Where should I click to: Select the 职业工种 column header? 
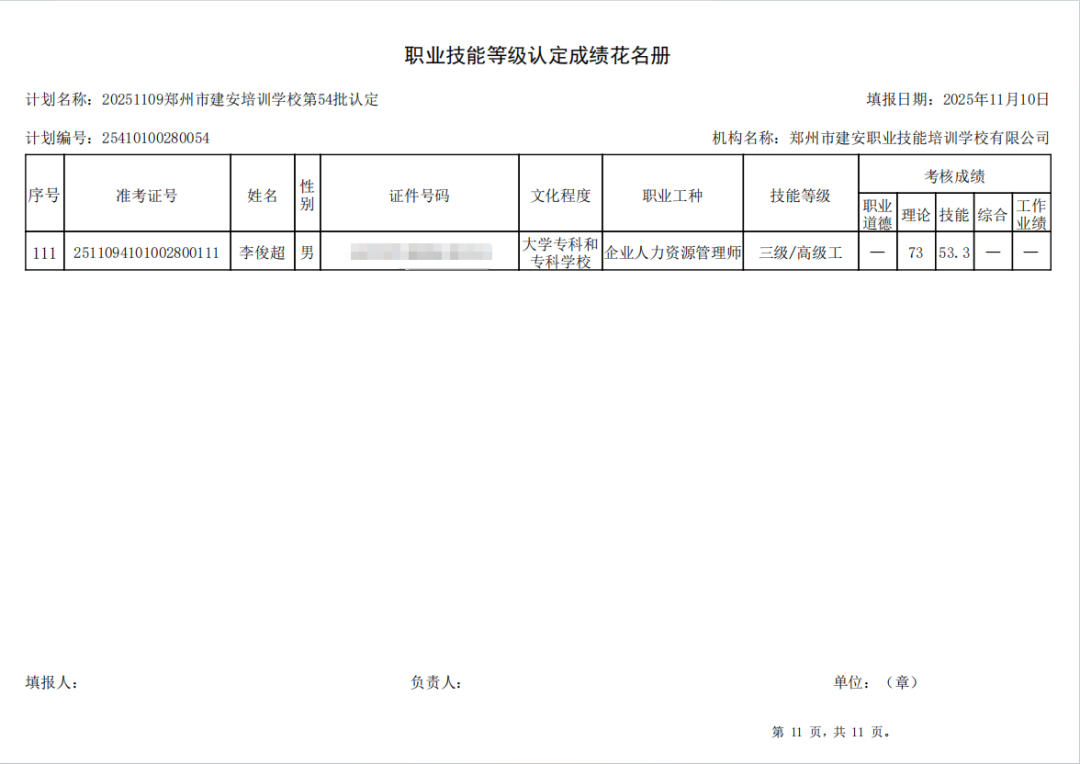click(672, 196)
